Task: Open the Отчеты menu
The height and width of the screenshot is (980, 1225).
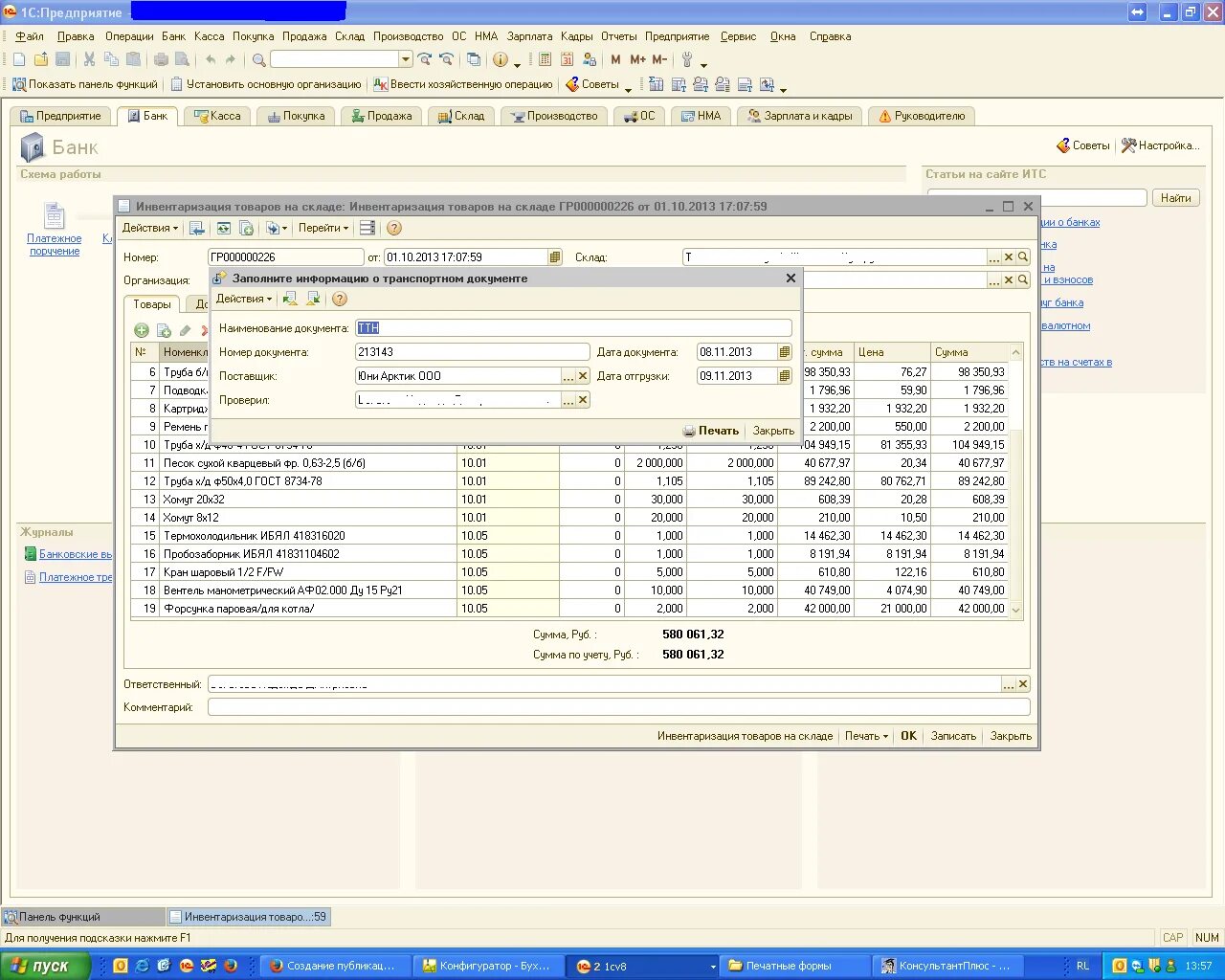Action: [619, 36]
